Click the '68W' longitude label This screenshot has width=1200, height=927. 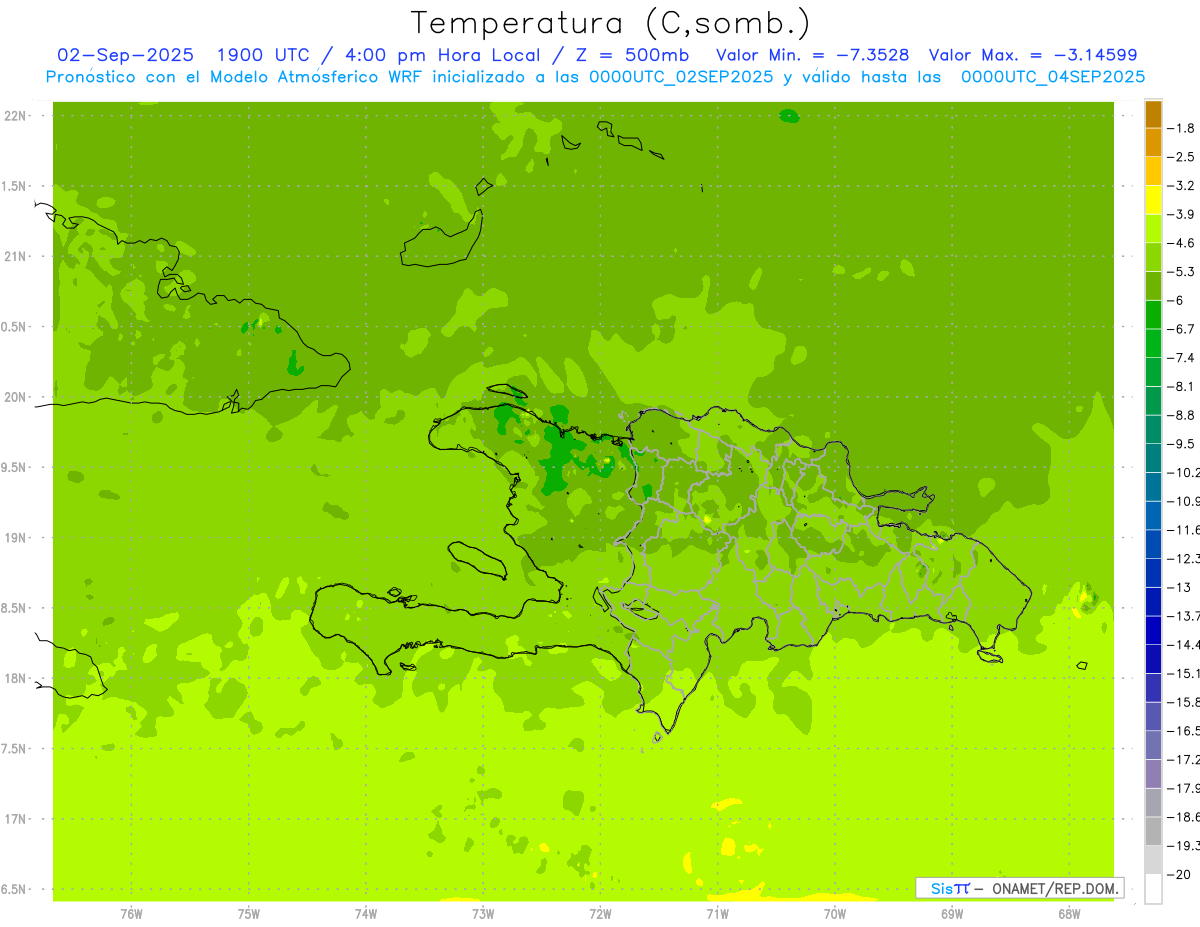click(1069, 914)
